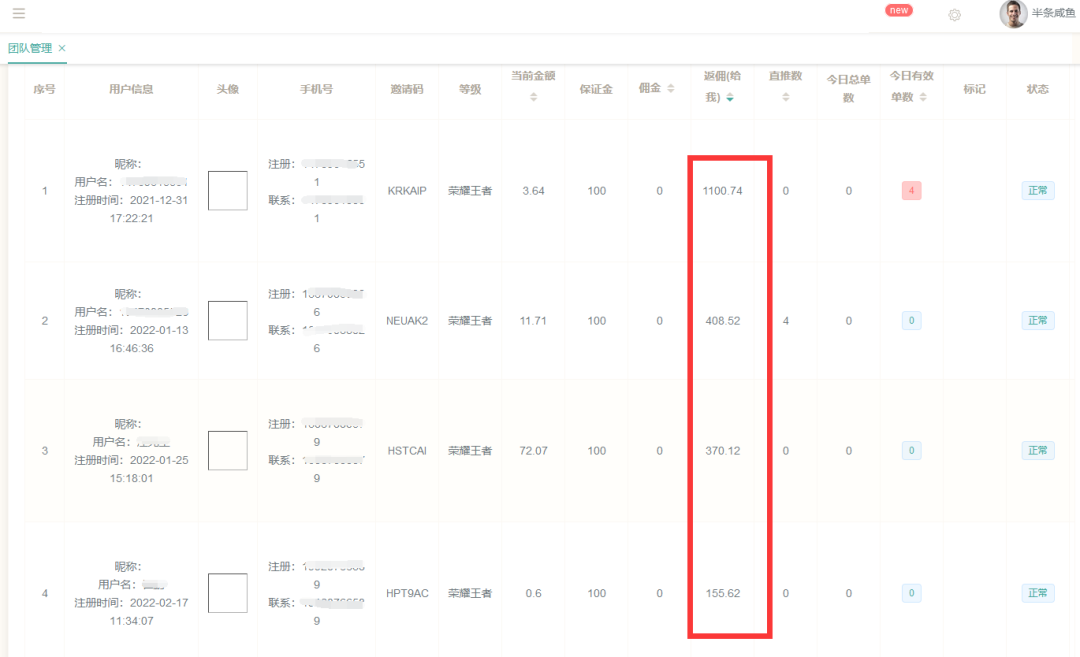This screenshot has height=657, width=1080.
Task: Click the blue '0' badge for NEUAK2
Action: pyautogui.click(x=910, y=320)
